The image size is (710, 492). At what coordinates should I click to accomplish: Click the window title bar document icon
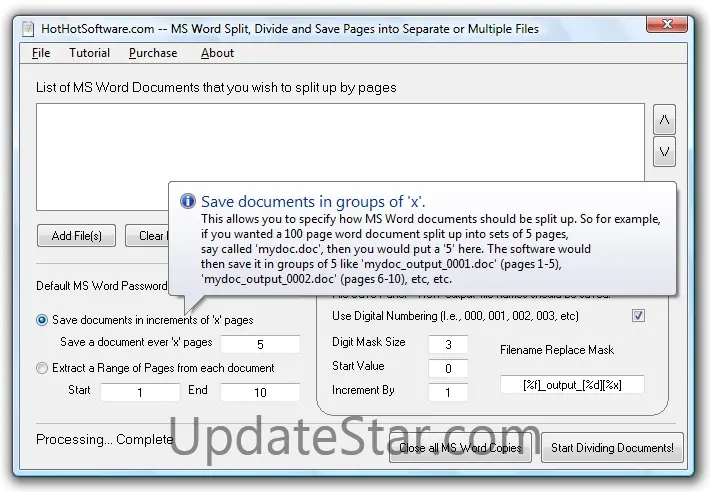28,29
